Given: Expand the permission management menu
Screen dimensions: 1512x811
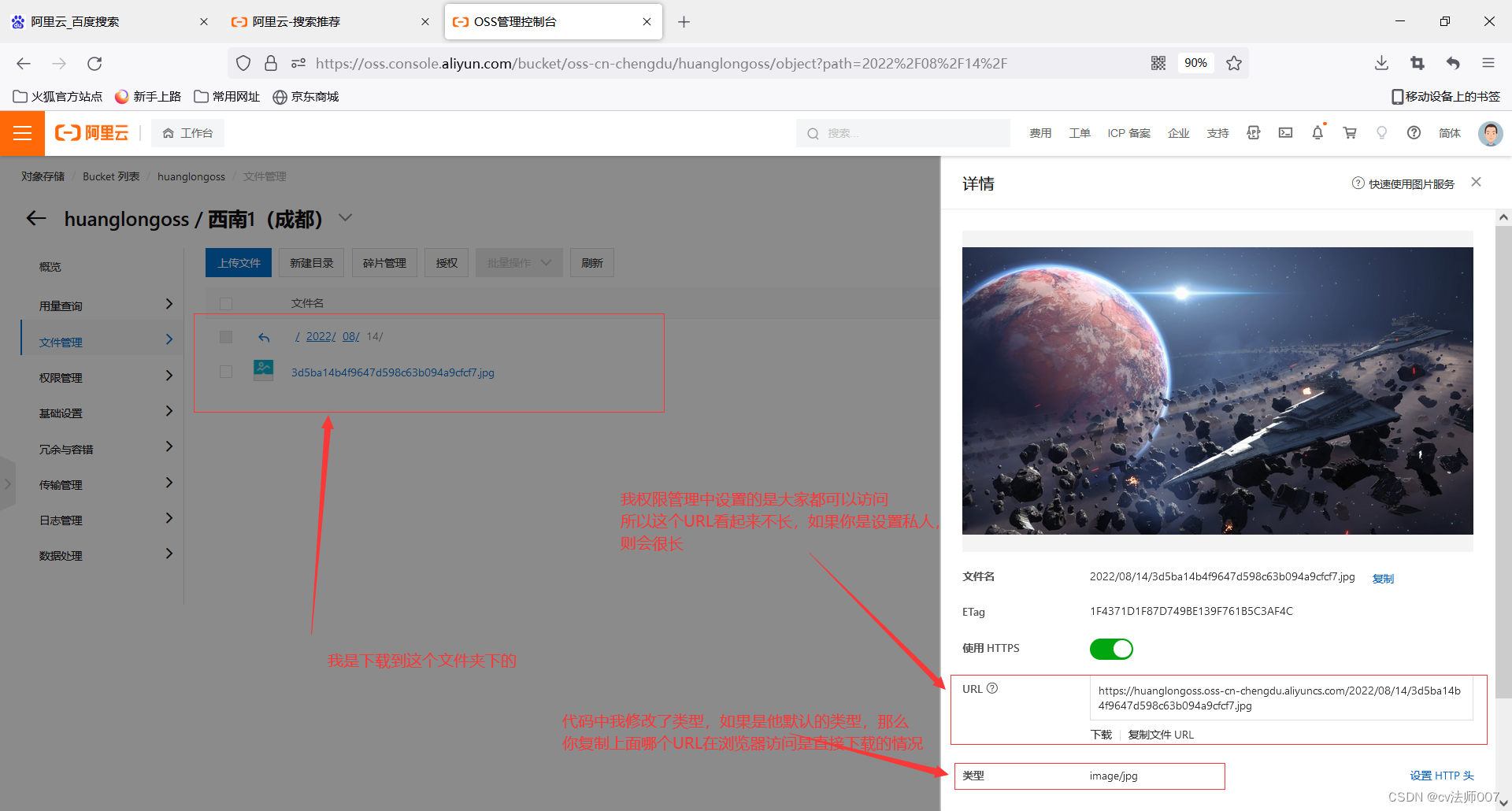Looking at the screenshot, I should coord(169,376).
